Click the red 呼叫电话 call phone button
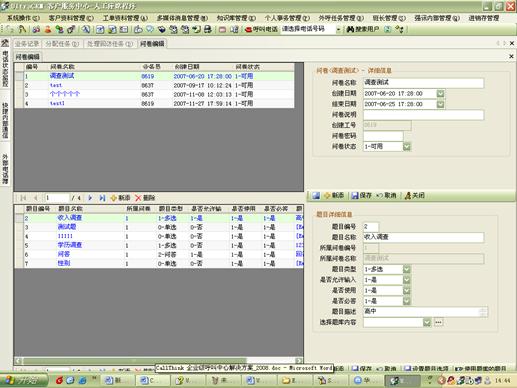The width and height of the screenshot is (517, 388). [261, 29]
